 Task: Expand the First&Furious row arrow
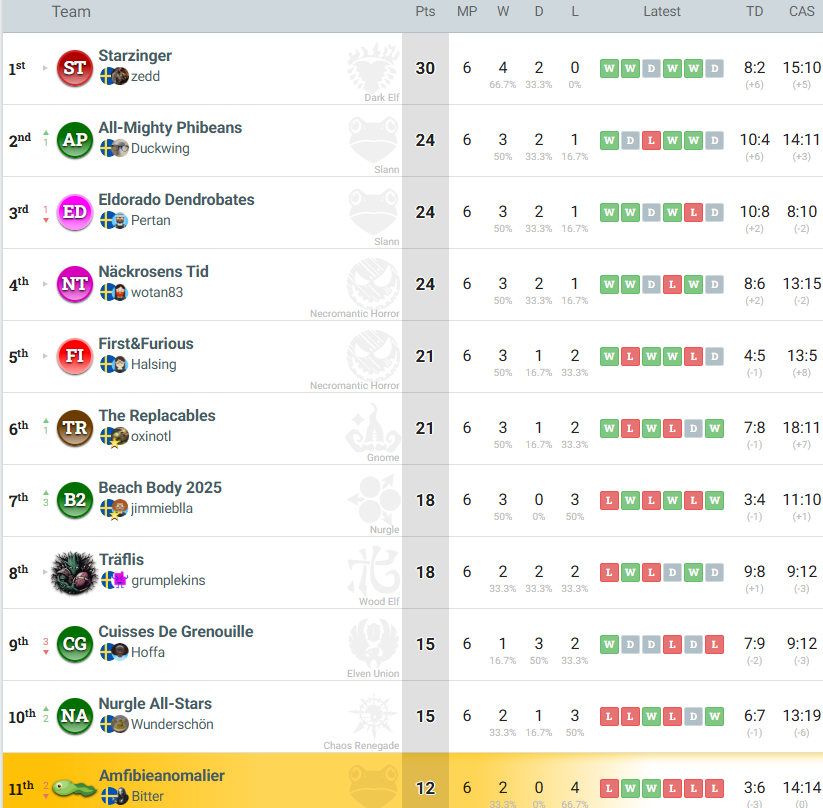click(x=45, y=357)
